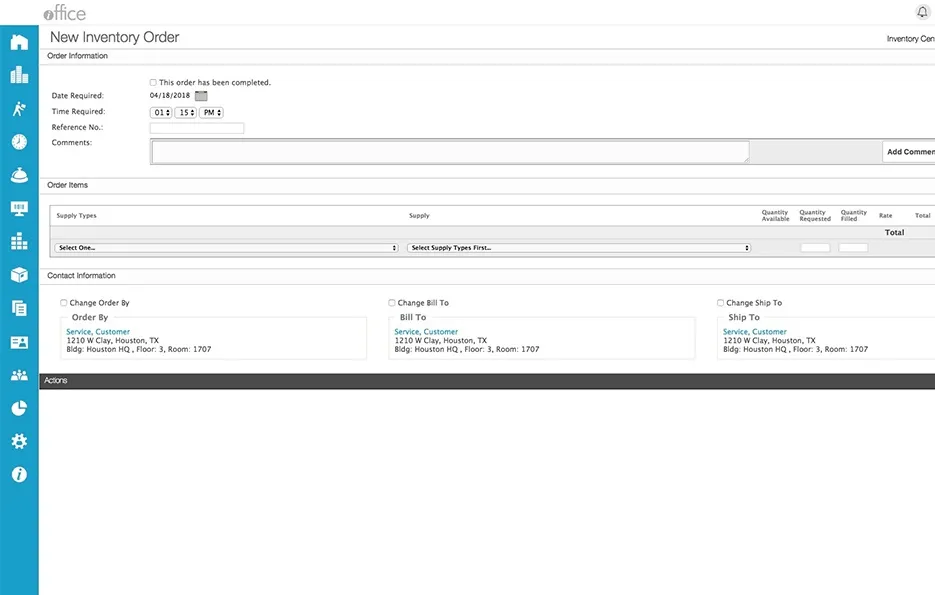This screenshot has width=935, height=595.
Task: Enable the Change Bill To checkbox
Action: [392, 303]
